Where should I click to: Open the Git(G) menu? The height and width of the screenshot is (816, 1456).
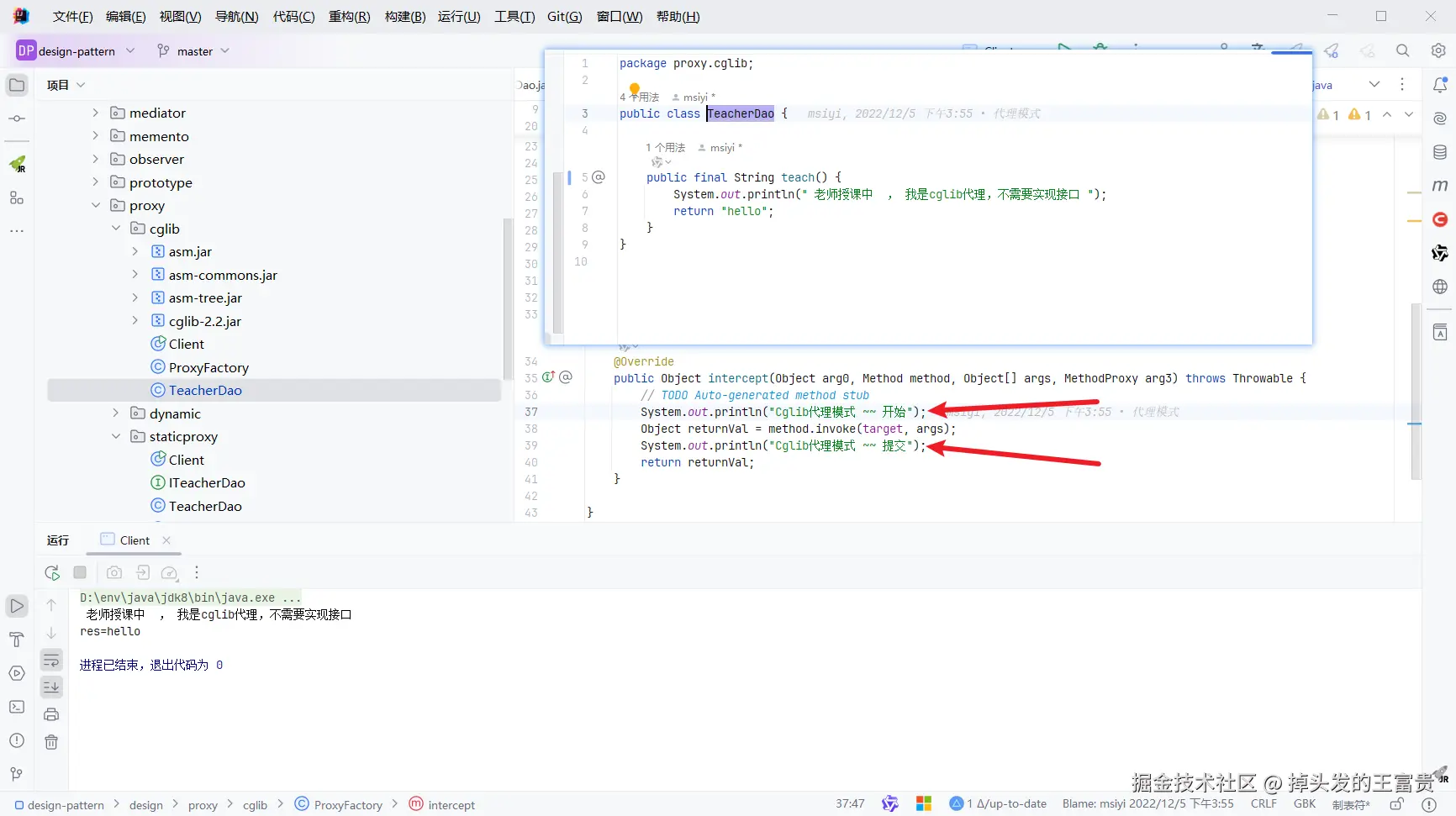pos(564,16)
